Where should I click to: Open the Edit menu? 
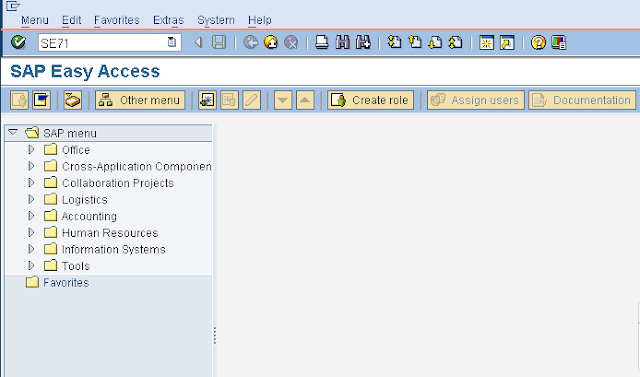pyautogui.click(x=71, y=20)
